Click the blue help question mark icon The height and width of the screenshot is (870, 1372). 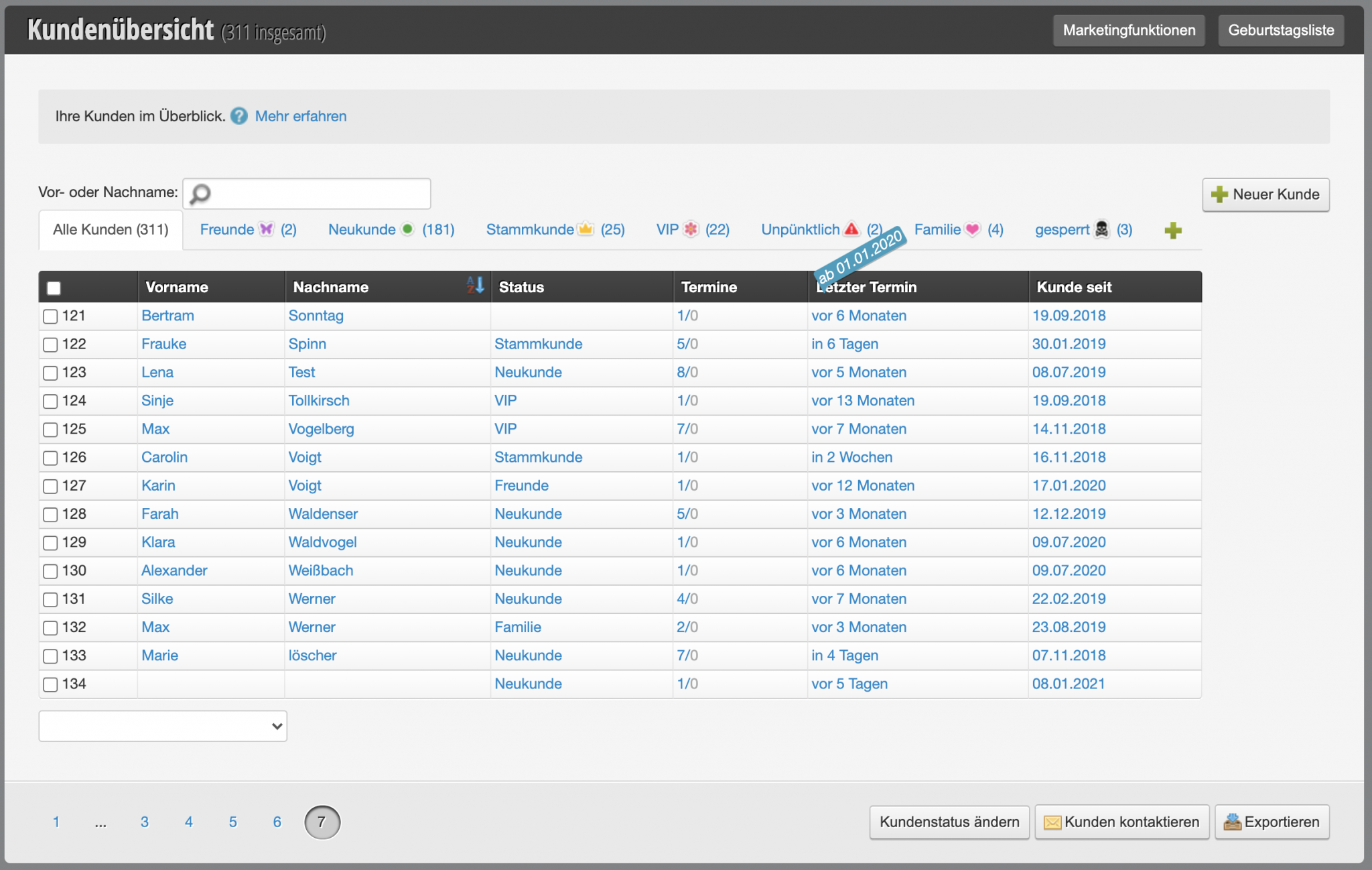(239, 116)
